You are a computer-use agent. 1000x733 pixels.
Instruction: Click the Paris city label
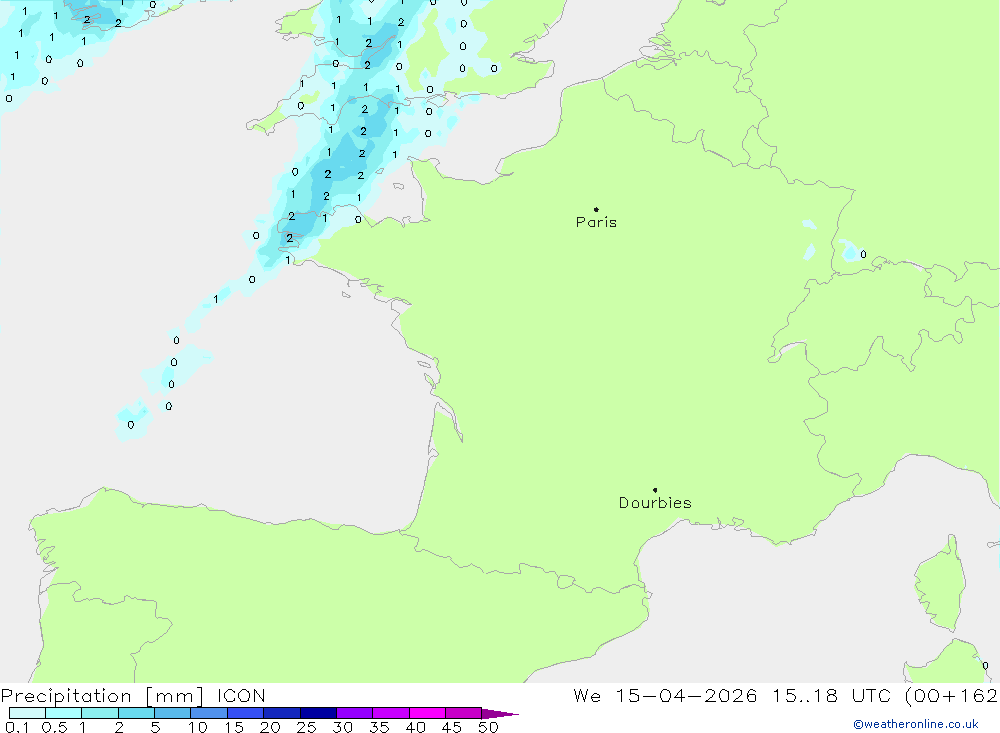tap(596, 222)
